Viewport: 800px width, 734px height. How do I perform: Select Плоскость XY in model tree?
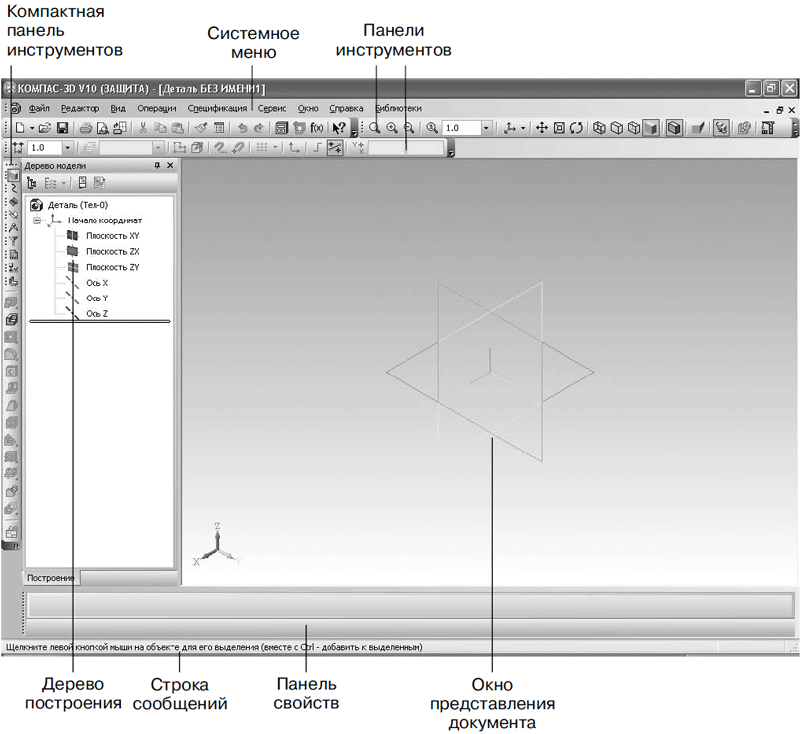pyautogui.click(x=112, y=236)
